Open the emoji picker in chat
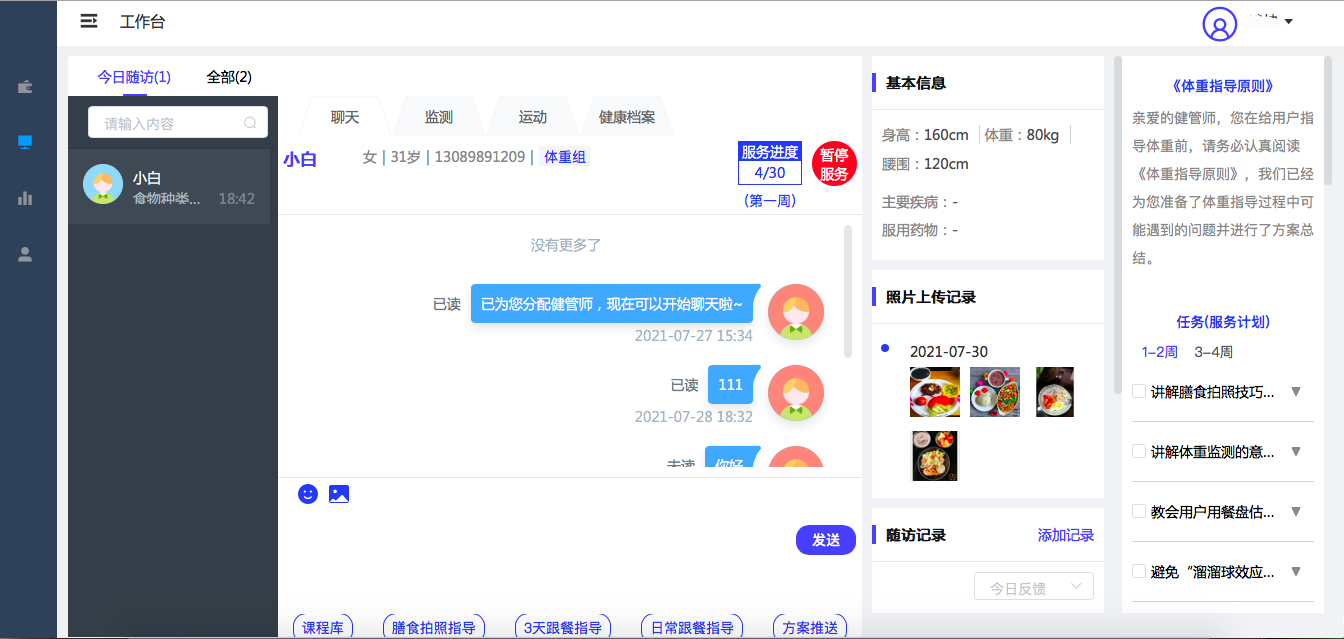The image size is (1344, 639). click(x=308, y=494)
